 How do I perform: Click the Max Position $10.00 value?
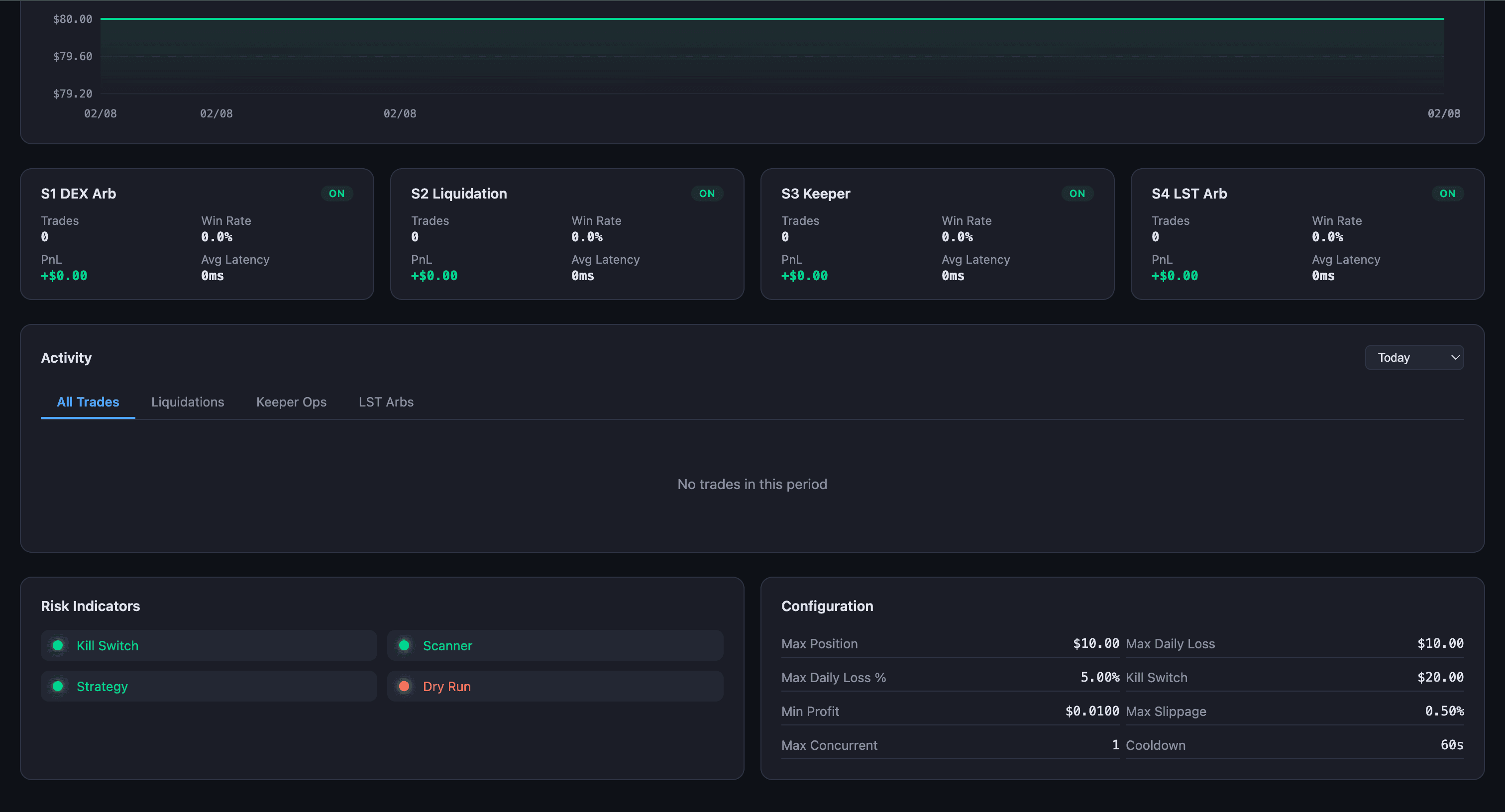click(x=1096, y=643)
